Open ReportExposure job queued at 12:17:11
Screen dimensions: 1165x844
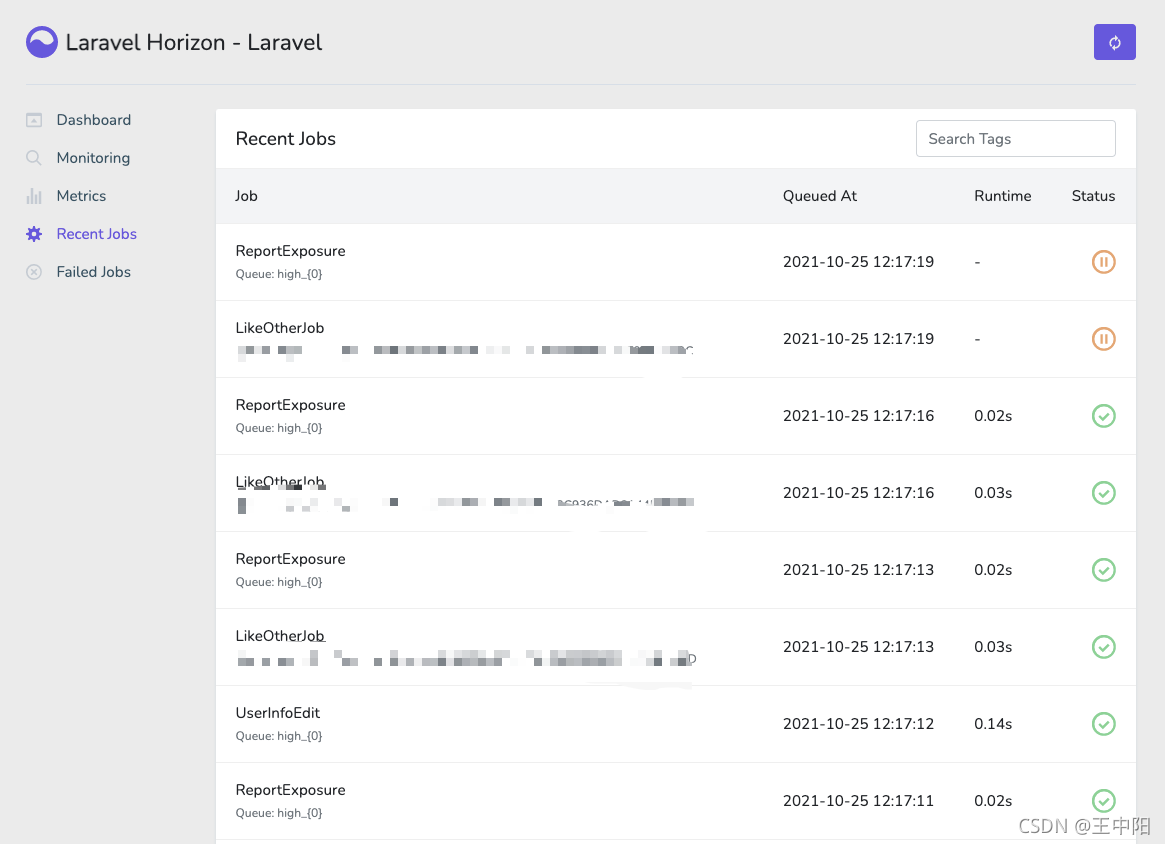click(291, 790)
